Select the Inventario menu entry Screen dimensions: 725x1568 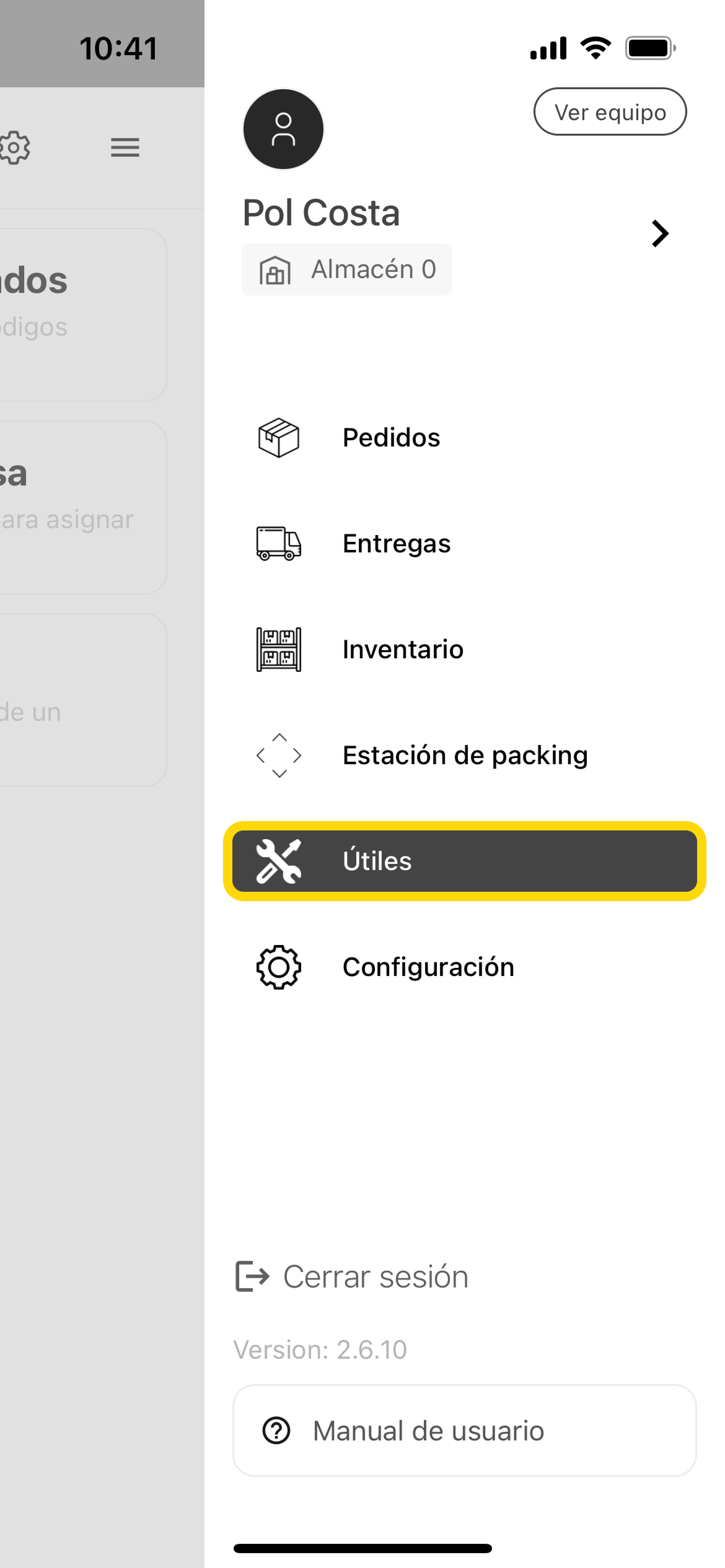pos(403,650)
